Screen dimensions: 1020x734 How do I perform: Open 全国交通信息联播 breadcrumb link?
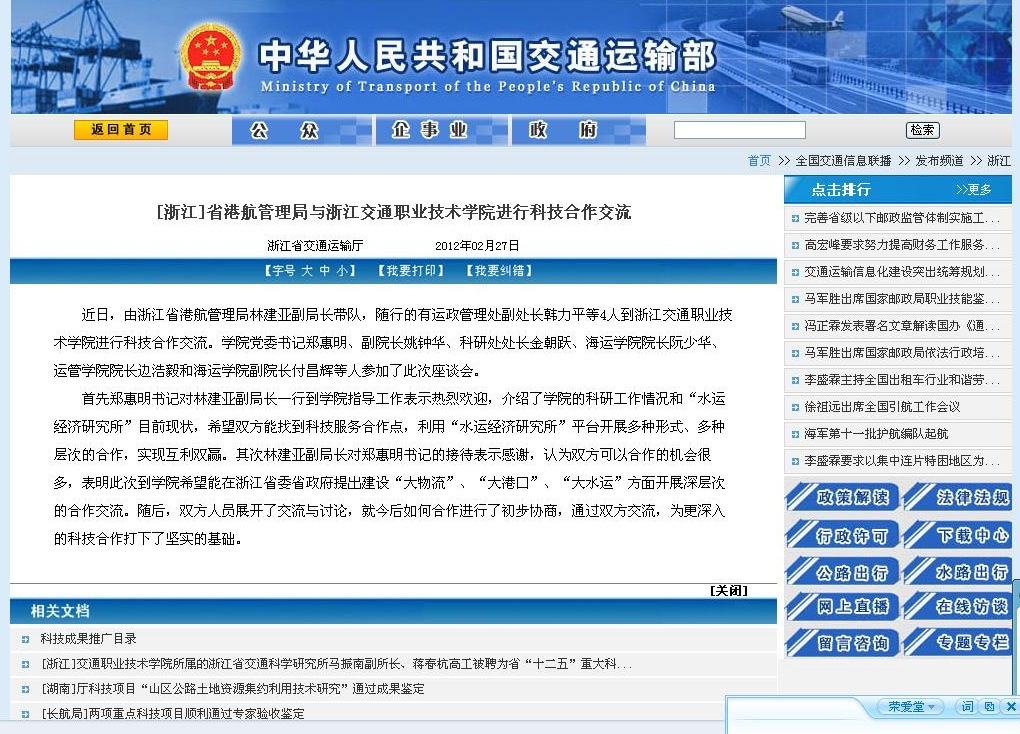(843, 161)
